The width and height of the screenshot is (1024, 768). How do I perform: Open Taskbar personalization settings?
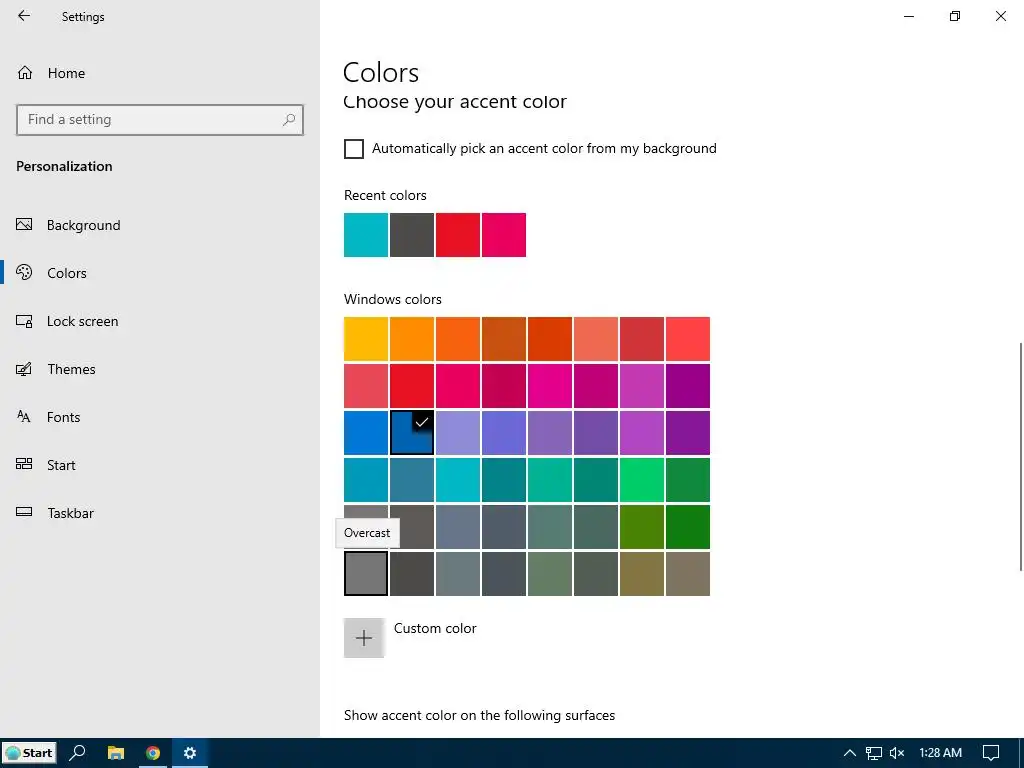point(71,513)
